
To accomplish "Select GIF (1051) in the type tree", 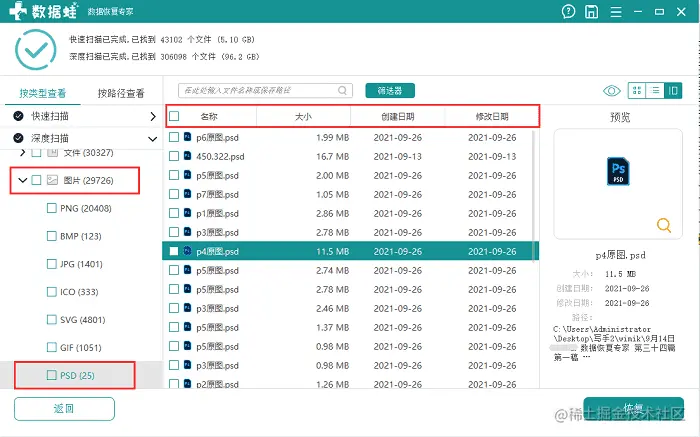I will (x=80, y=347).
